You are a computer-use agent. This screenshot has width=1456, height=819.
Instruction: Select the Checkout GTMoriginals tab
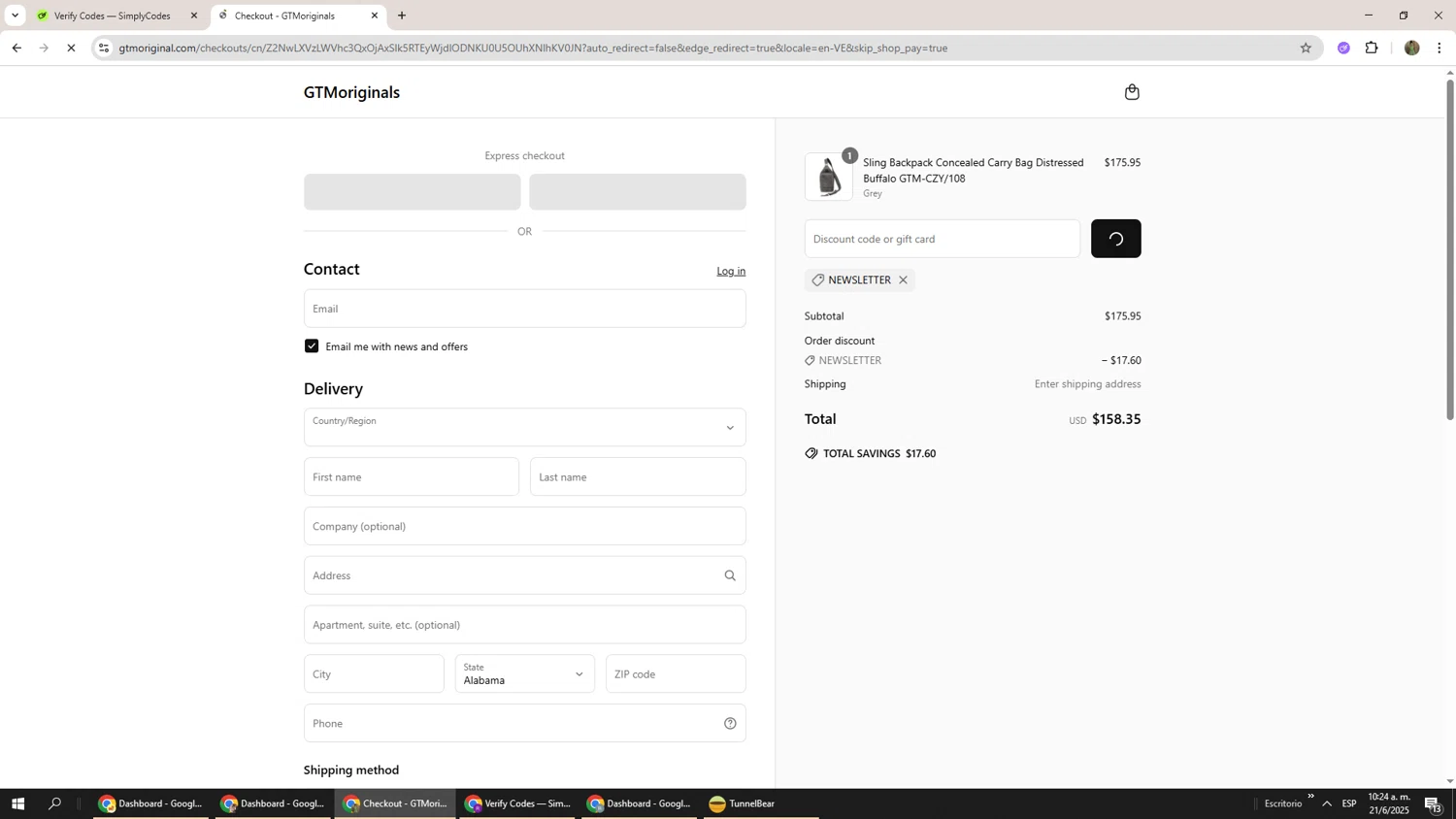[297, 16]
